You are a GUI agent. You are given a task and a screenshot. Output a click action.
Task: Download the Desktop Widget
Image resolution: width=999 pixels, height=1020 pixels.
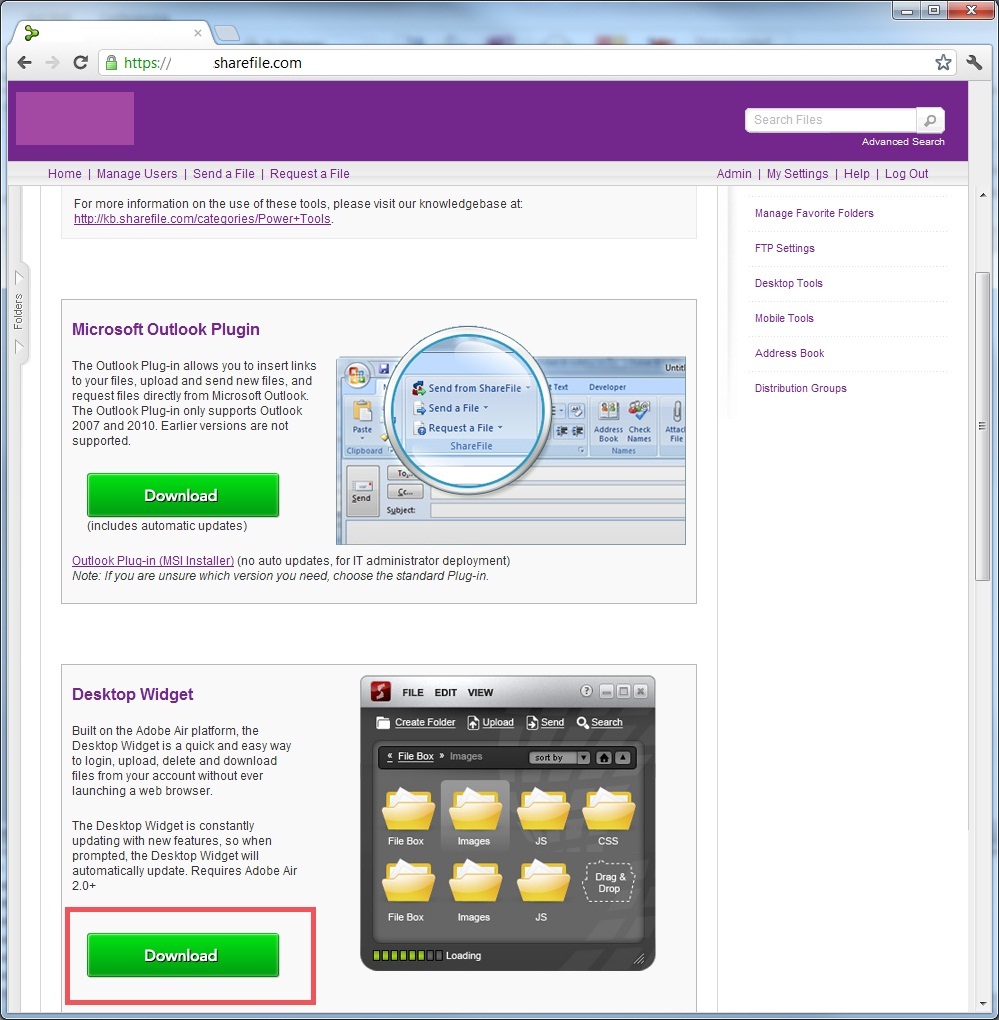pos(183,955)
